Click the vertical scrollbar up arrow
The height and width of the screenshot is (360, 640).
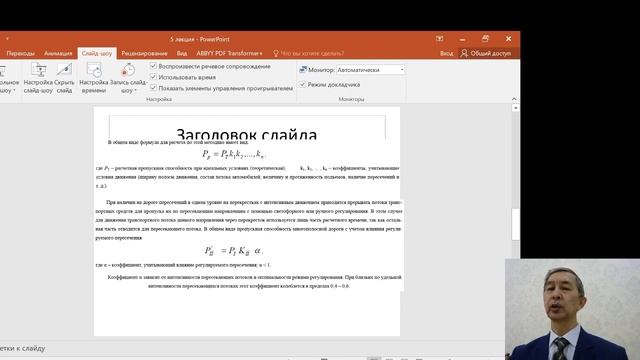516,108
